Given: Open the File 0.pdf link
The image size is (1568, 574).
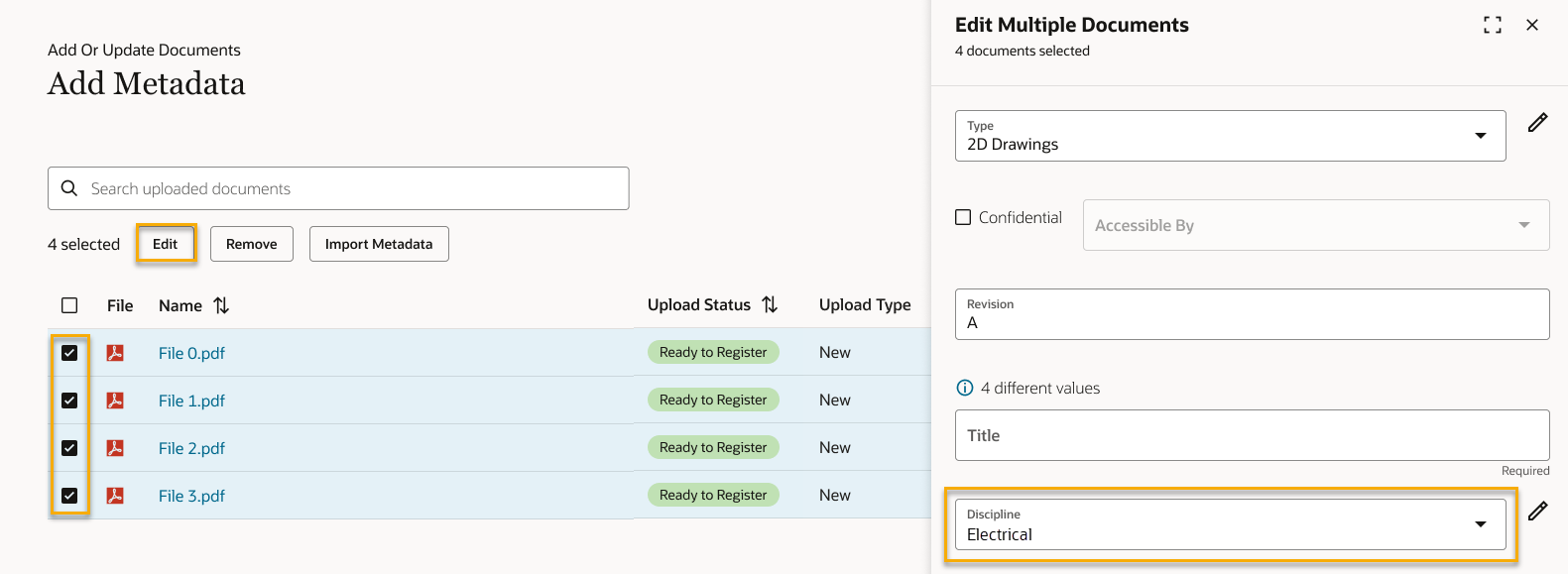Looking at the screenshot, I should click(191, 353).
